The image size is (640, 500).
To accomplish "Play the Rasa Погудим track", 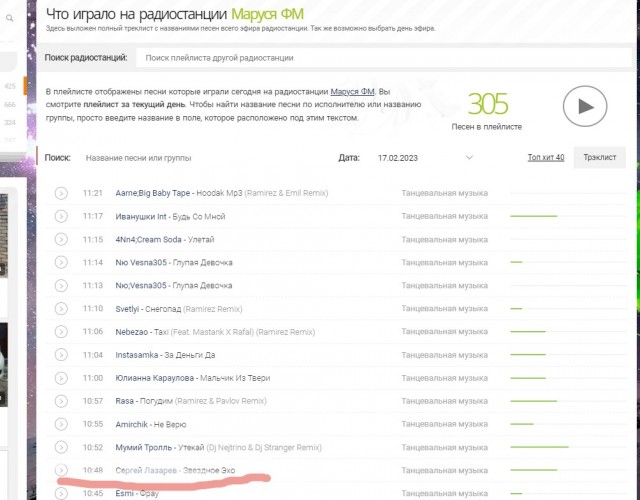I will 61,401.
